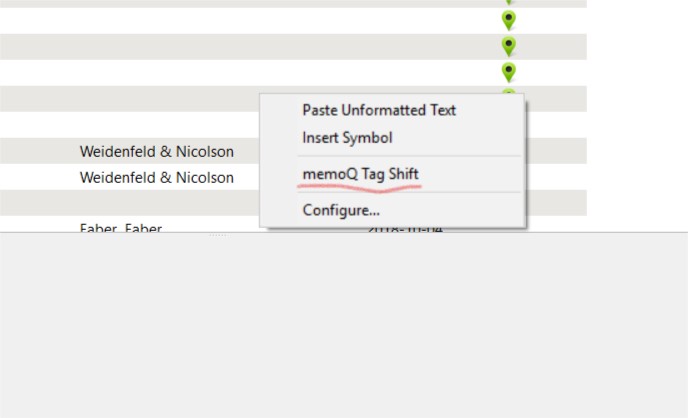Open Configure... from the context menu

pos(341,210)
